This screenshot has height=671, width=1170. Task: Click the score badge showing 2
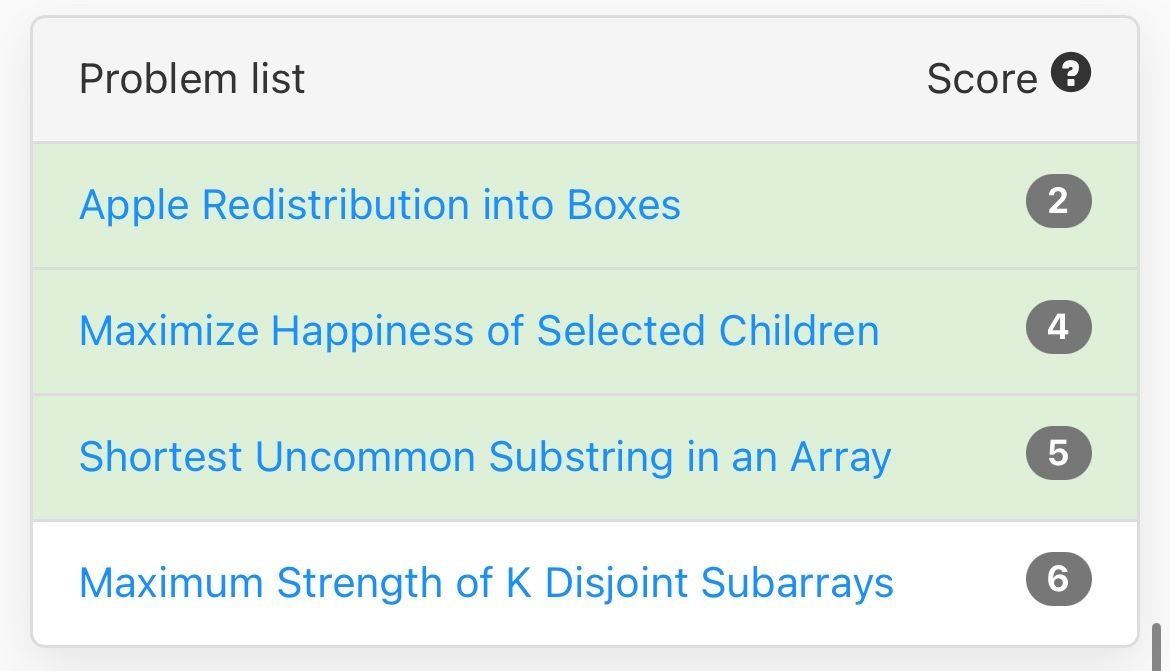[1058, 201]
